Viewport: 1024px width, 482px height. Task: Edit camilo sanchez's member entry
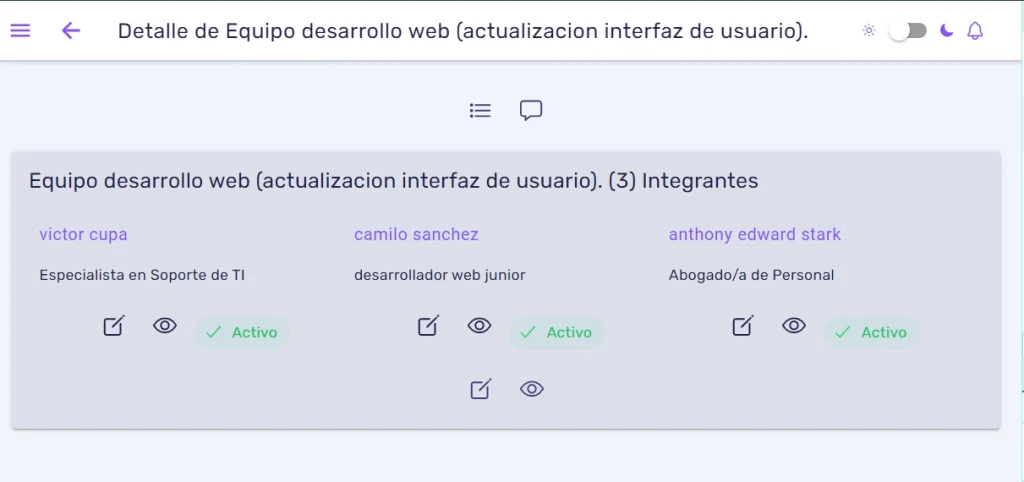(428, 325)
